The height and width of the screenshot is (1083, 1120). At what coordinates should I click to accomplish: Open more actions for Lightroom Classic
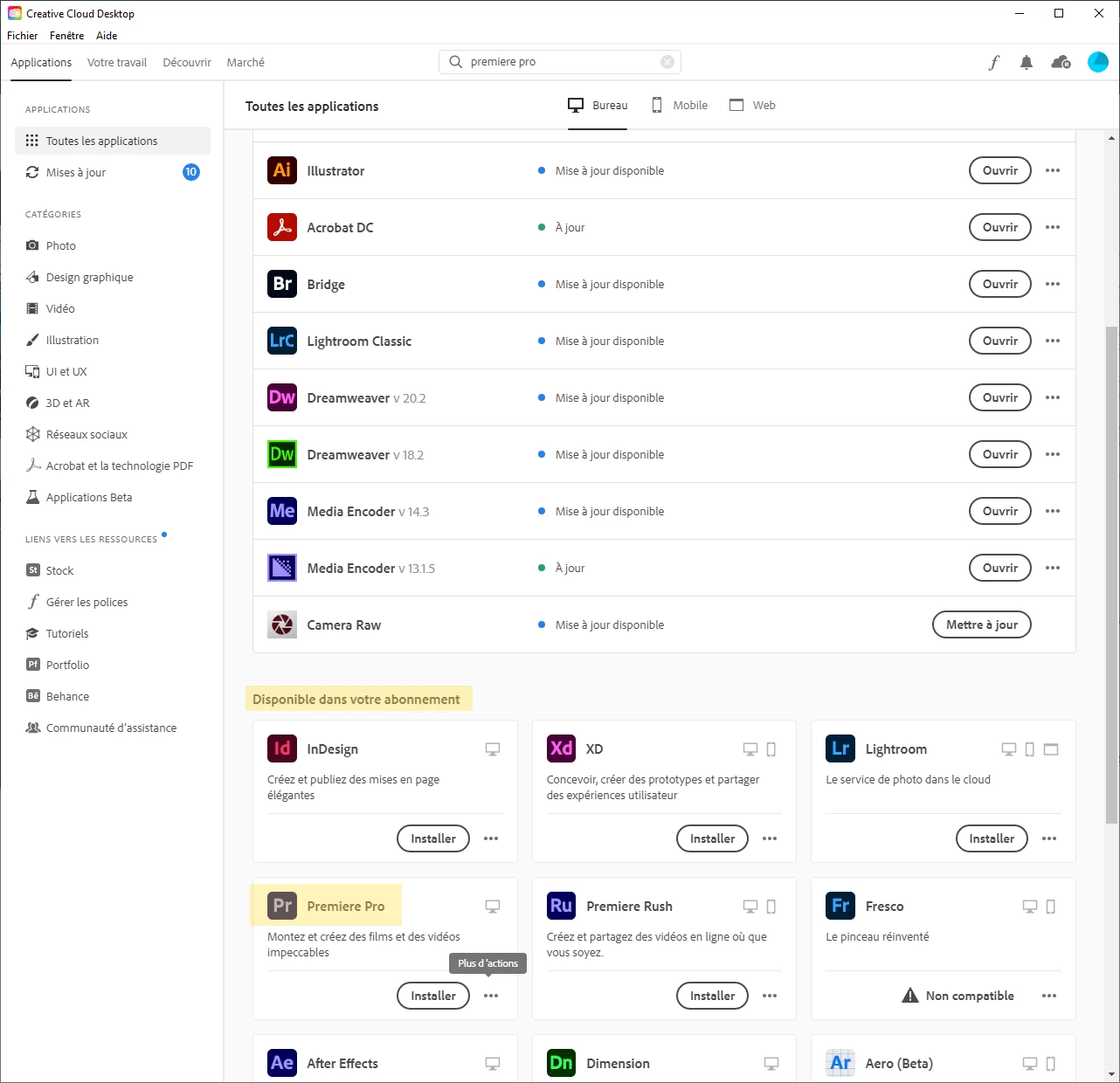[x=1053, y=341]
